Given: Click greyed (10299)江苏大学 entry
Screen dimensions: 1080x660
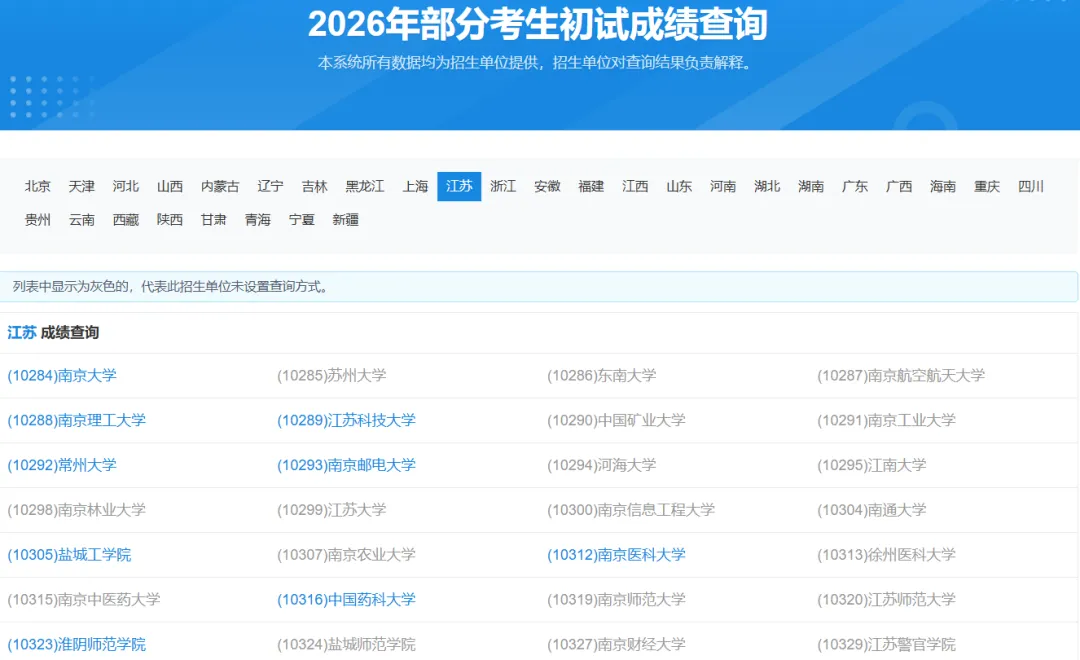Looking at the screenshot, I should pos(332,510).
